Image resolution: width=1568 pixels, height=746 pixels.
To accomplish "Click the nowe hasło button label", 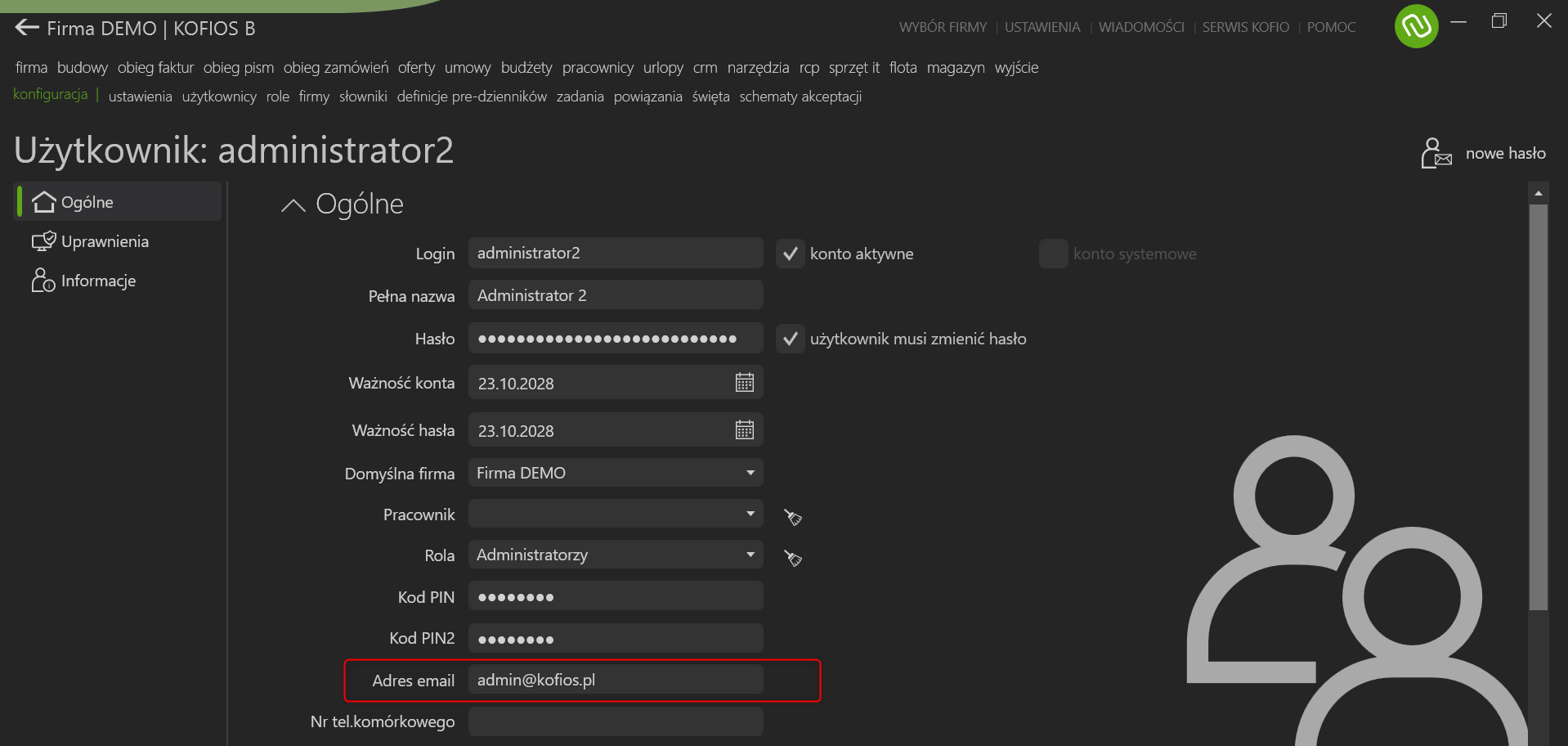I will pyautogui.click(x=1505, y=153).
